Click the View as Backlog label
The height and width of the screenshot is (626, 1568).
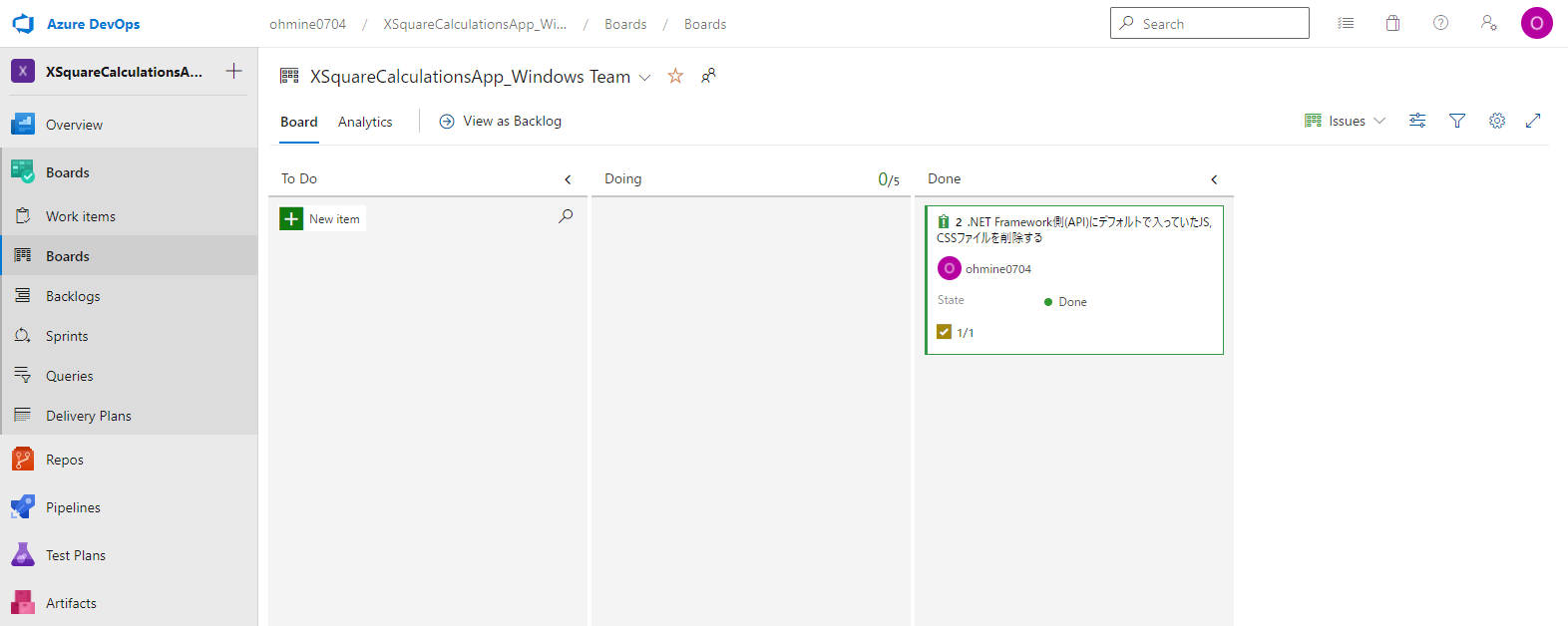512,121
